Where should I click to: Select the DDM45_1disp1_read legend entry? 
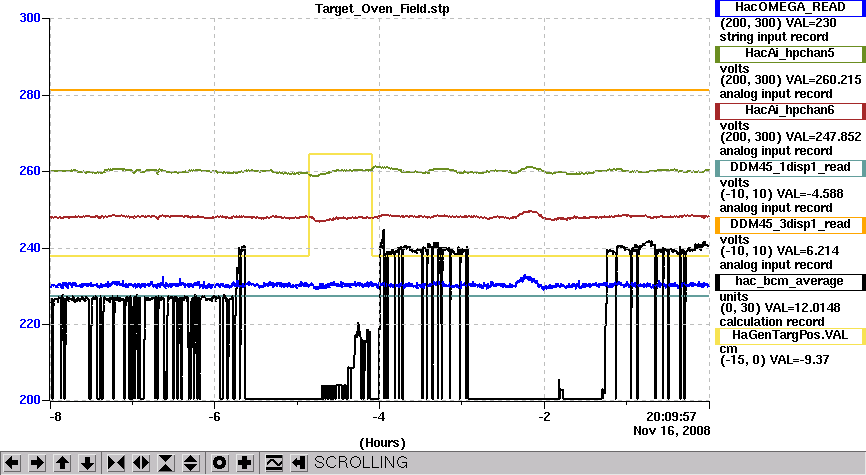790,167
